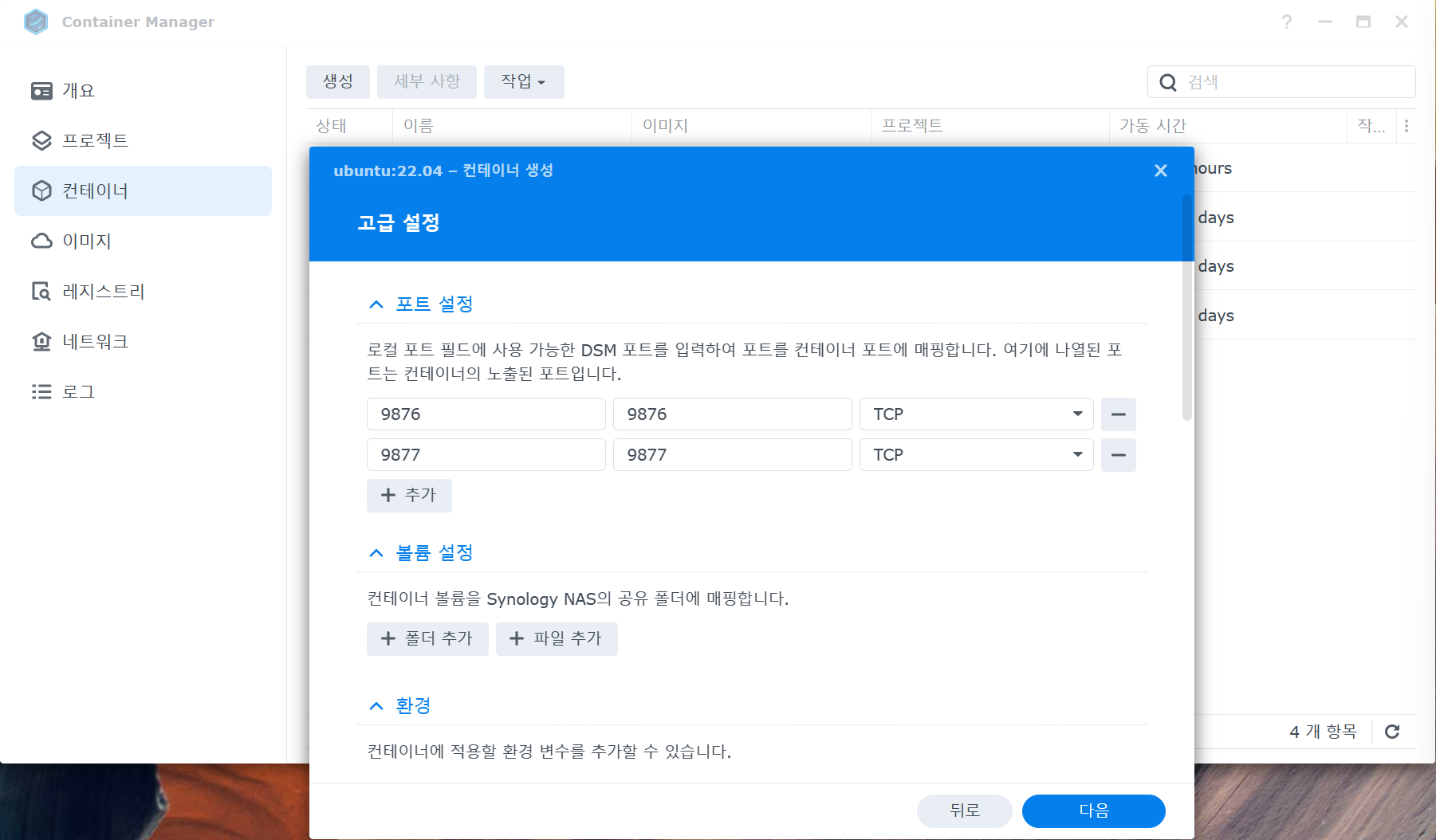Screen dimensions: 1436x840
Task: Open the 이미지 sidebar section
Action: pos(86,241)
